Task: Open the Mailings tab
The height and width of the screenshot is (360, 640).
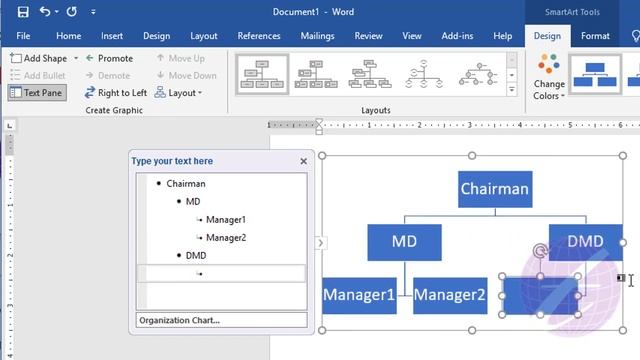Action: pyautogui.click(x=317, y=36)
